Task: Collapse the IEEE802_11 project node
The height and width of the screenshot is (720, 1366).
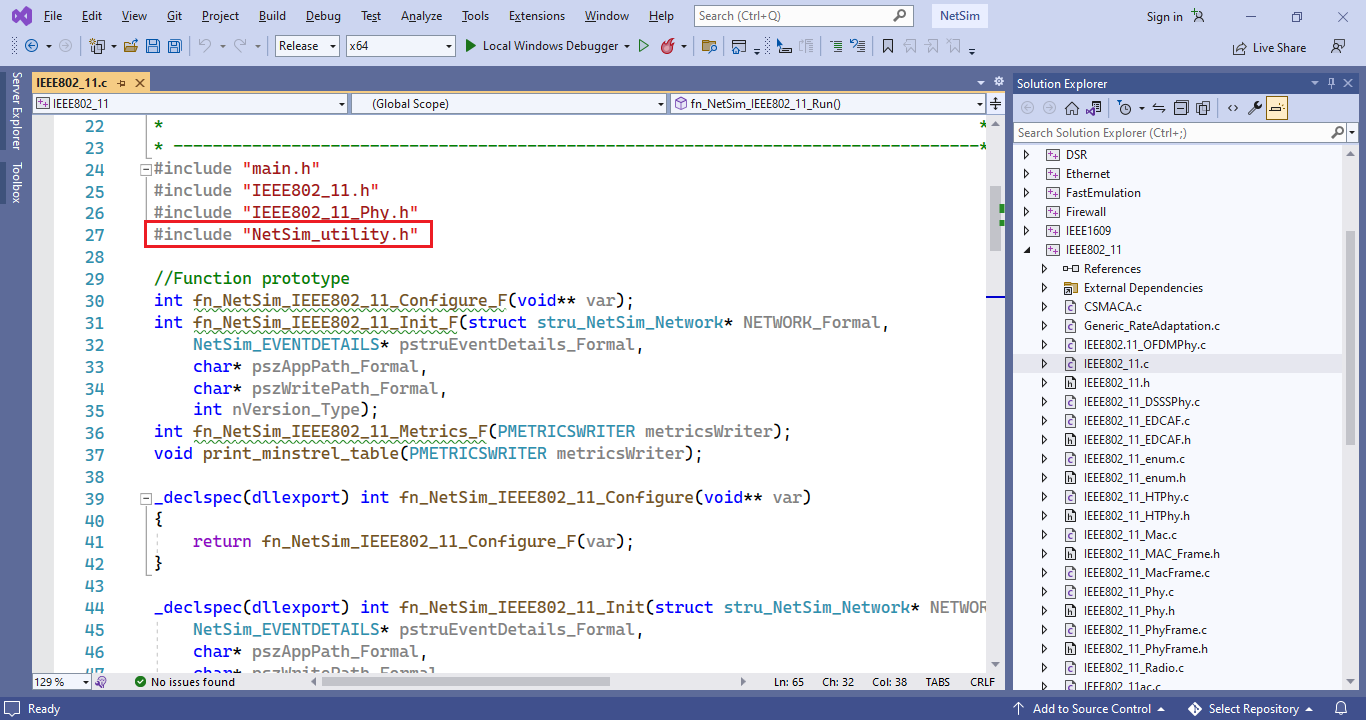Action: pyautogui.click(x=1026, y=250)
